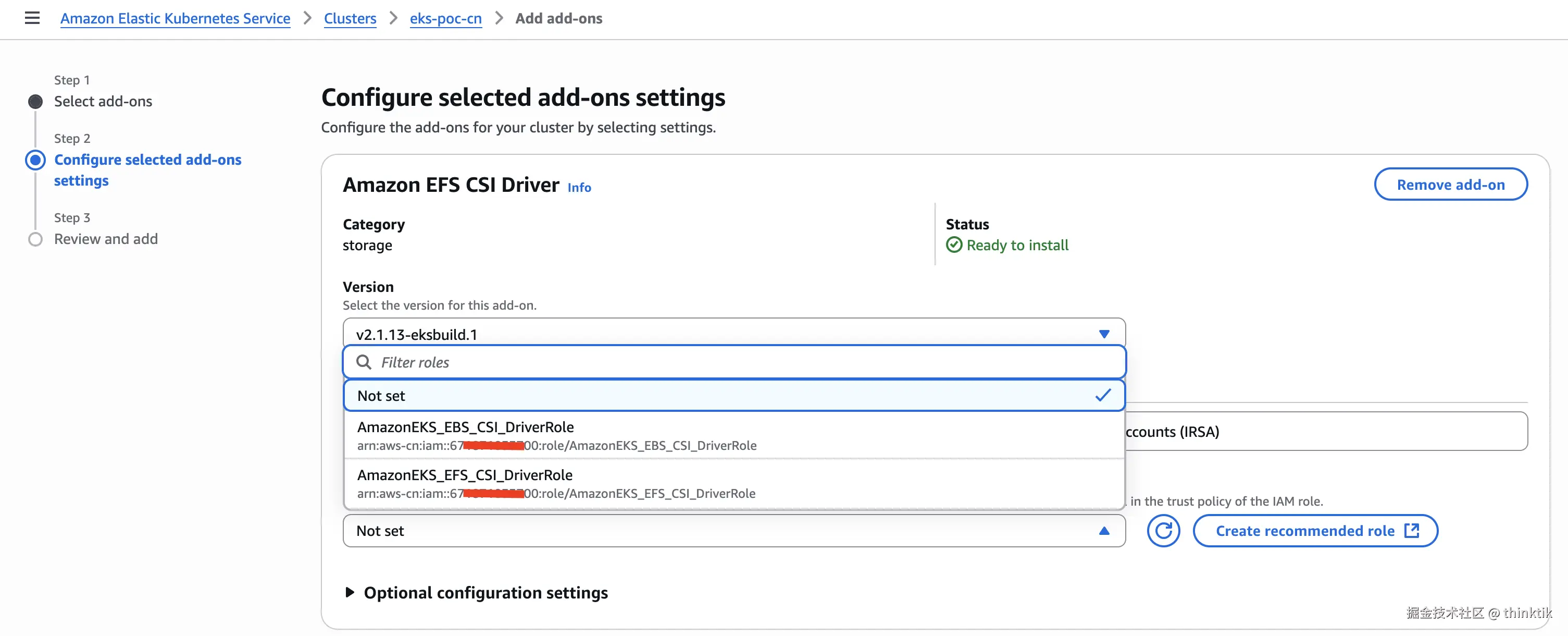Click the search icon in Filter roles
1568x636 pixels.
click(x=364, y=362)
